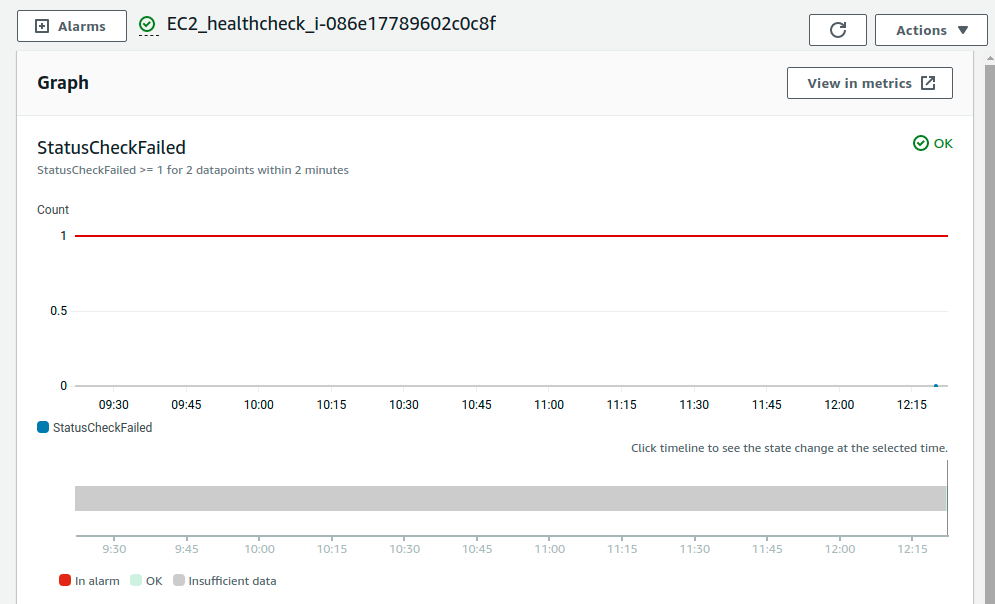Image resolution: width=995 pixels, height=604 pixels.
Task: Expand the Alarms panel button
Action: (72, 27)
